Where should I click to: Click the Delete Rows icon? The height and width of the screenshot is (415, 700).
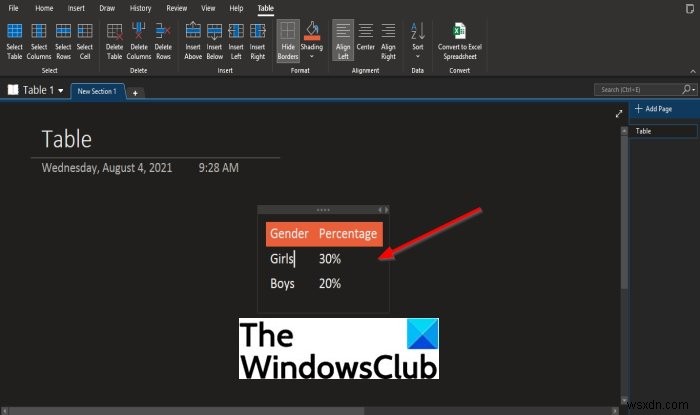tap(163, 31)
